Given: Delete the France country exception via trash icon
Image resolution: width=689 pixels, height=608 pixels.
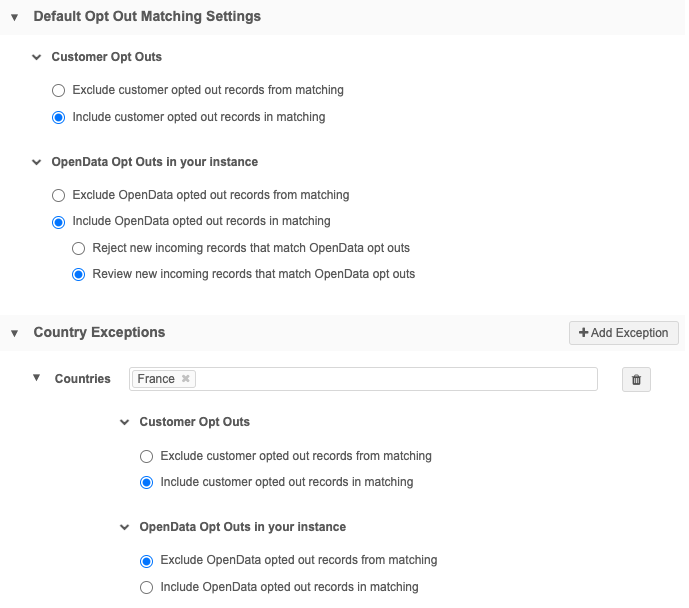Looking at the screenshot, I should pyautogui.click(x=636, y=379).
